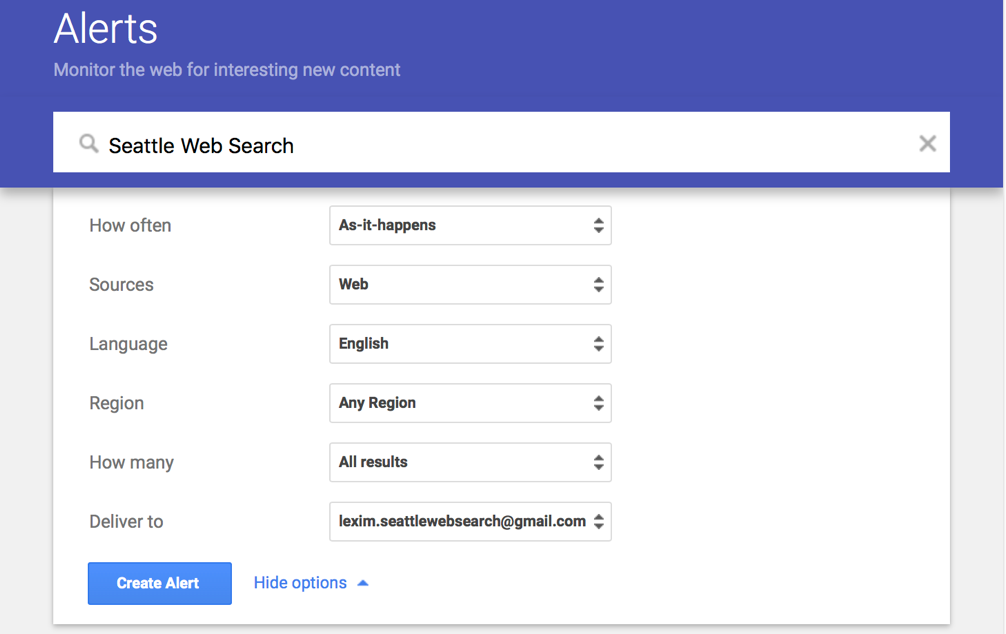Select the Alerts page title
1006x634 pixels.
point(105,29)
